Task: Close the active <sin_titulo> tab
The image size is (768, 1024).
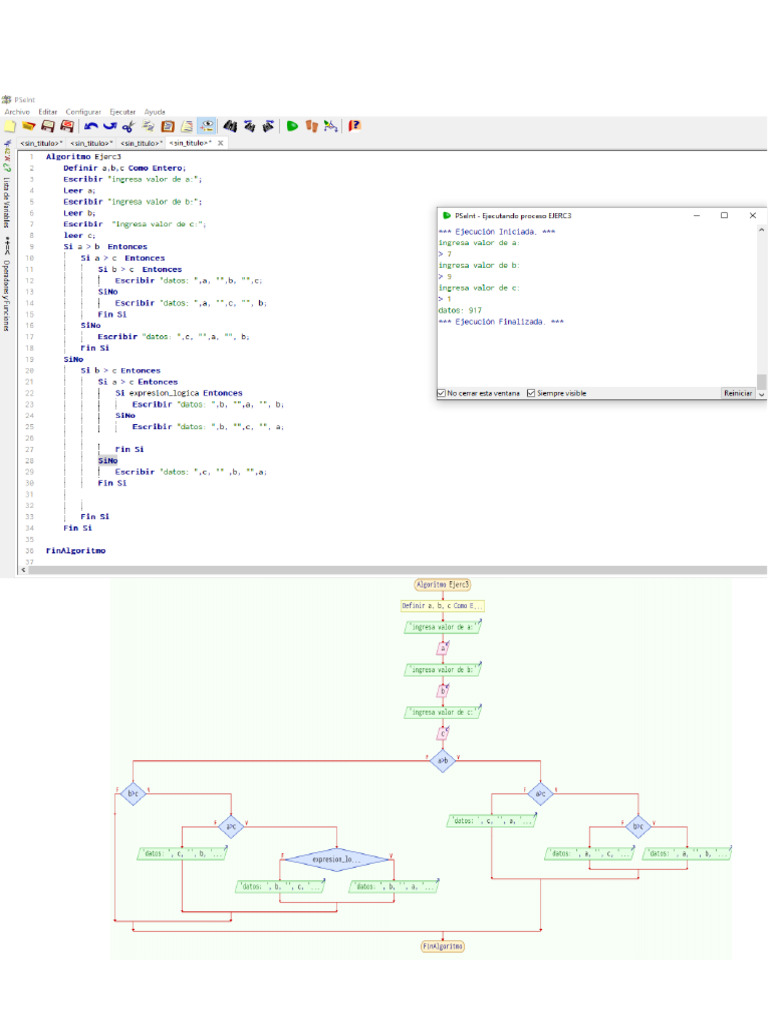Action: (x=221, y=143)
